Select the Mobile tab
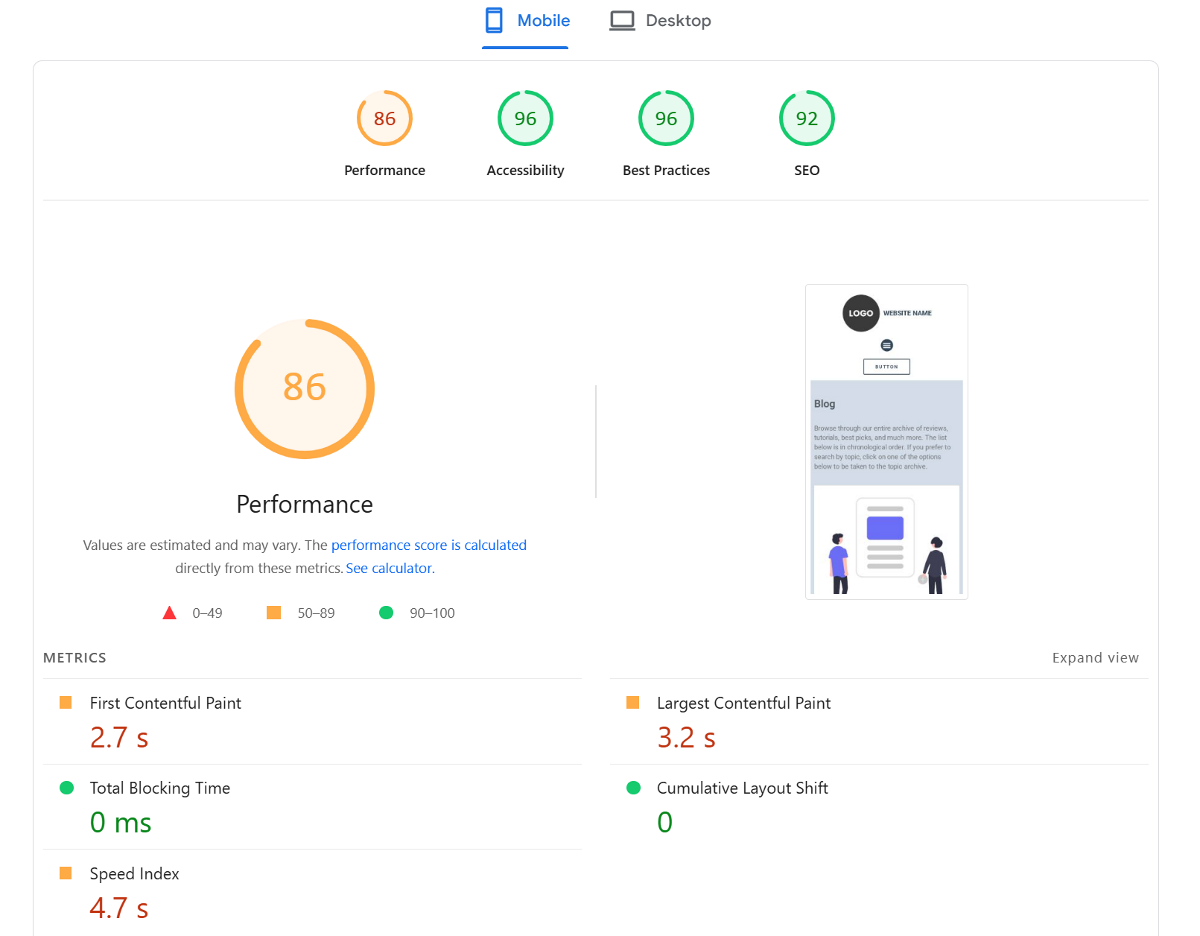This screenshot has height=936, width=1200. coord(525,20)
